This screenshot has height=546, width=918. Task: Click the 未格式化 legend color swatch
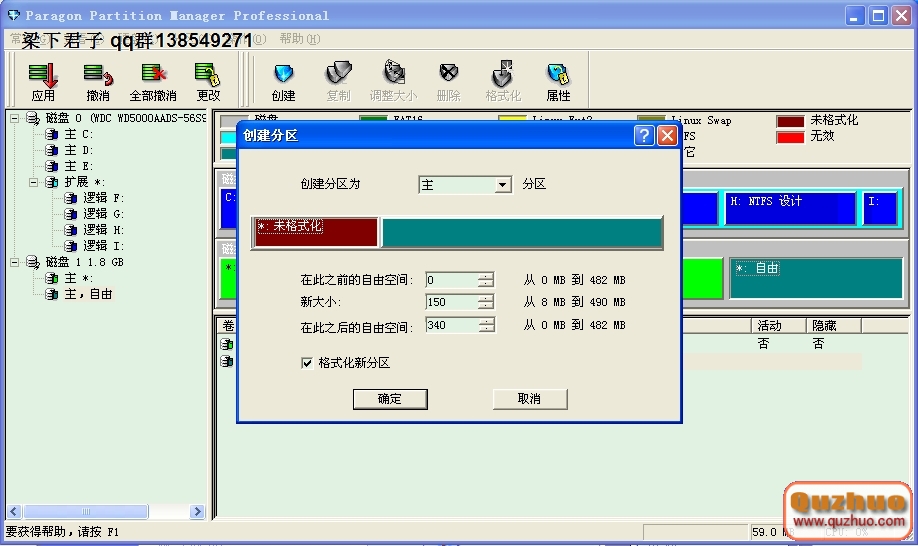pos(790,121)
